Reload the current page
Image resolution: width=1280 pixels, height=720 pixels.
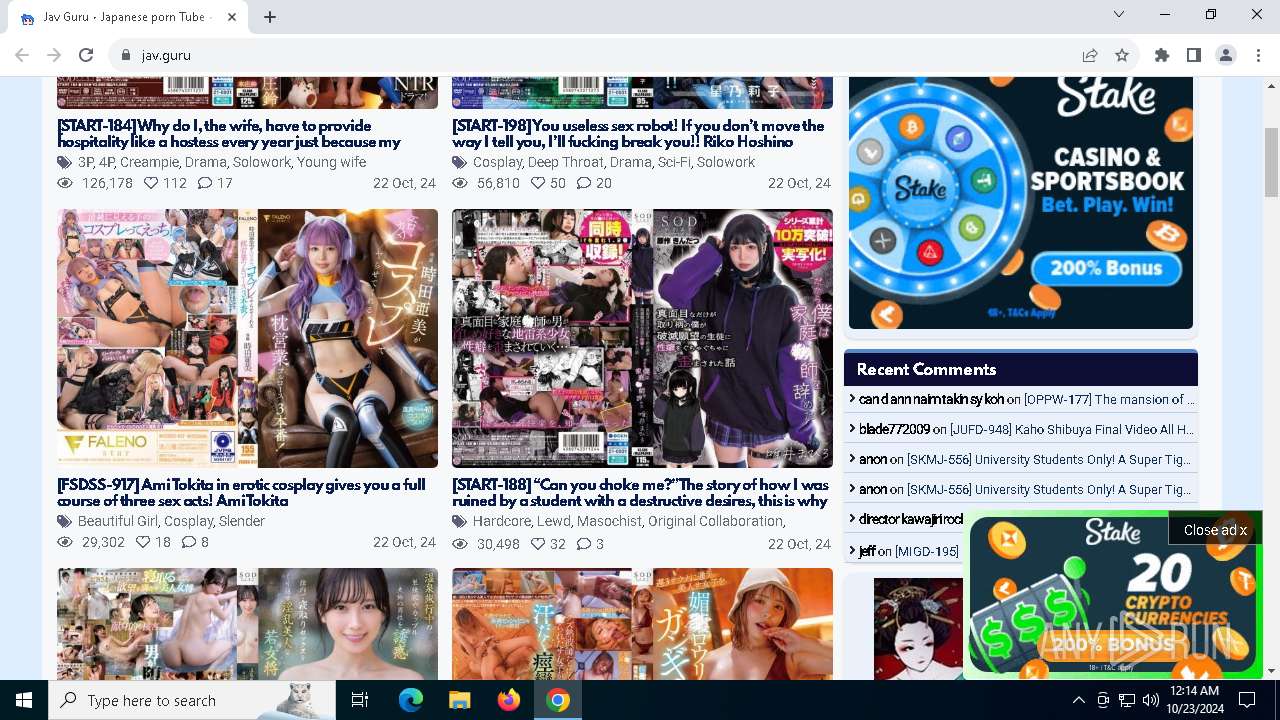[86, 55]
